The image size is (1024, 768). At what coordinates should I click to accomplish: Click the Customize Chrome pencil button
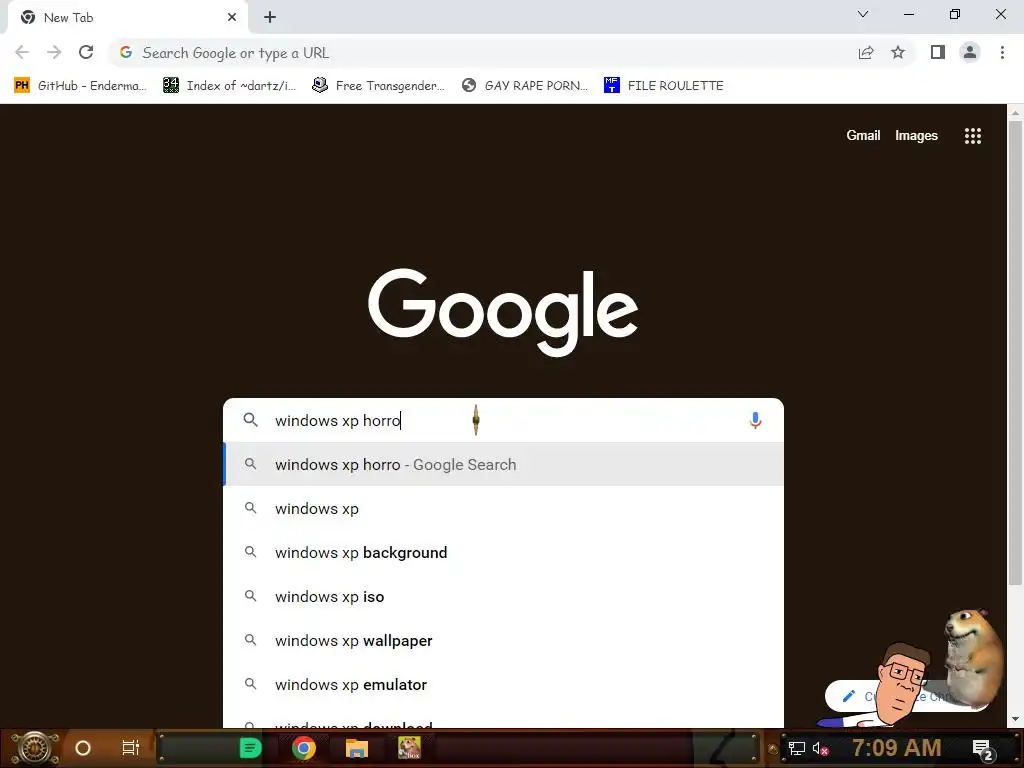click(x=849, y=696)
